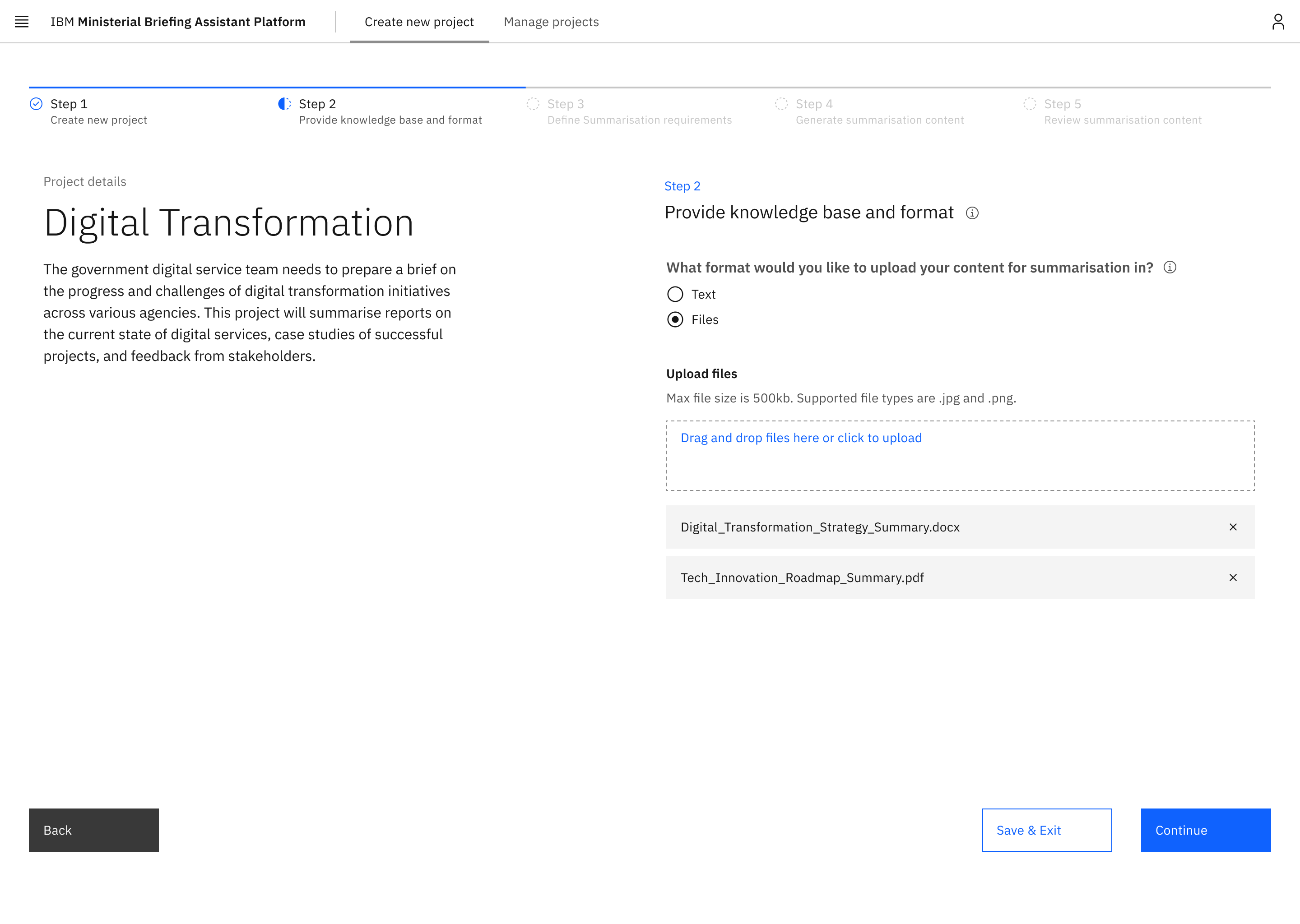The width and height of the screenshot is (1300, 924).
Task: Click info icon next to upload format question
Action: (x=1170, y=268)
